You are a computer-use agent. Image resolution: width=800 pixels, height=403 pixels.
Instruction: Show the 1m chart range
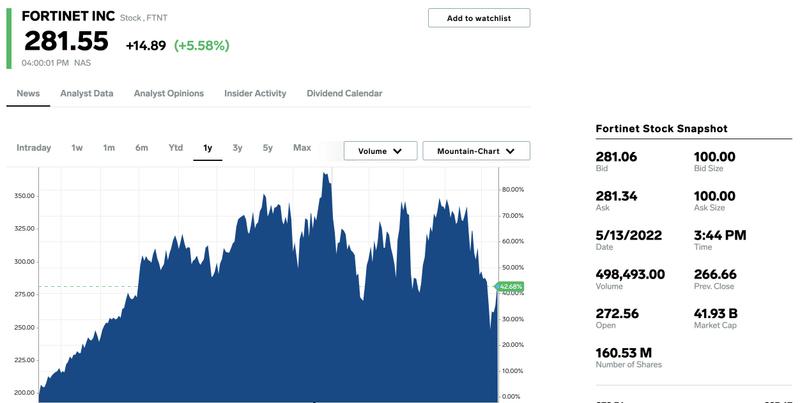click(109, 148)
